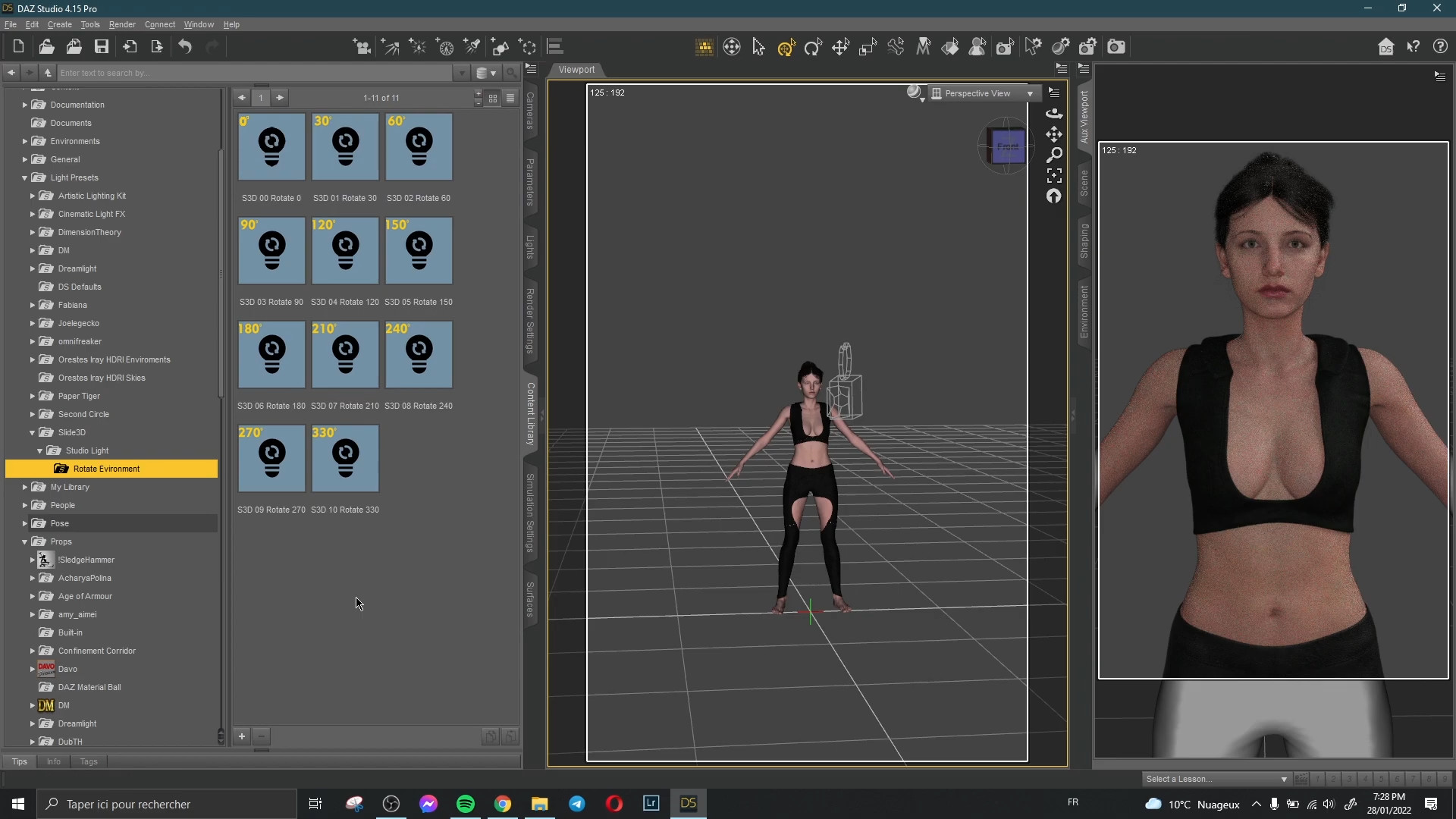
Task: Select the Region Navigator person tool
Action: (977, 47)
